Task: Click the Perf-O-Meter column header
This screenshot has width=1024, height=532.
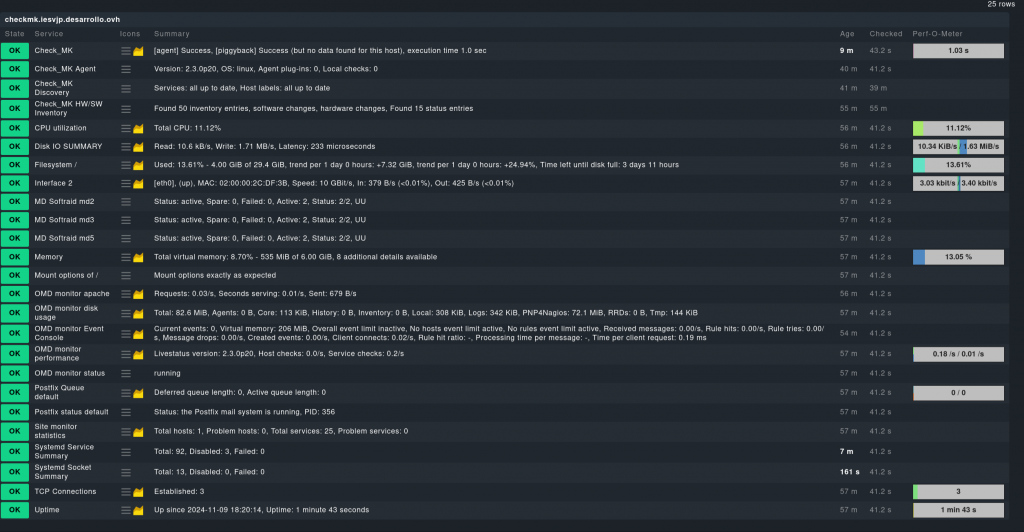Action: coord(936,34)
